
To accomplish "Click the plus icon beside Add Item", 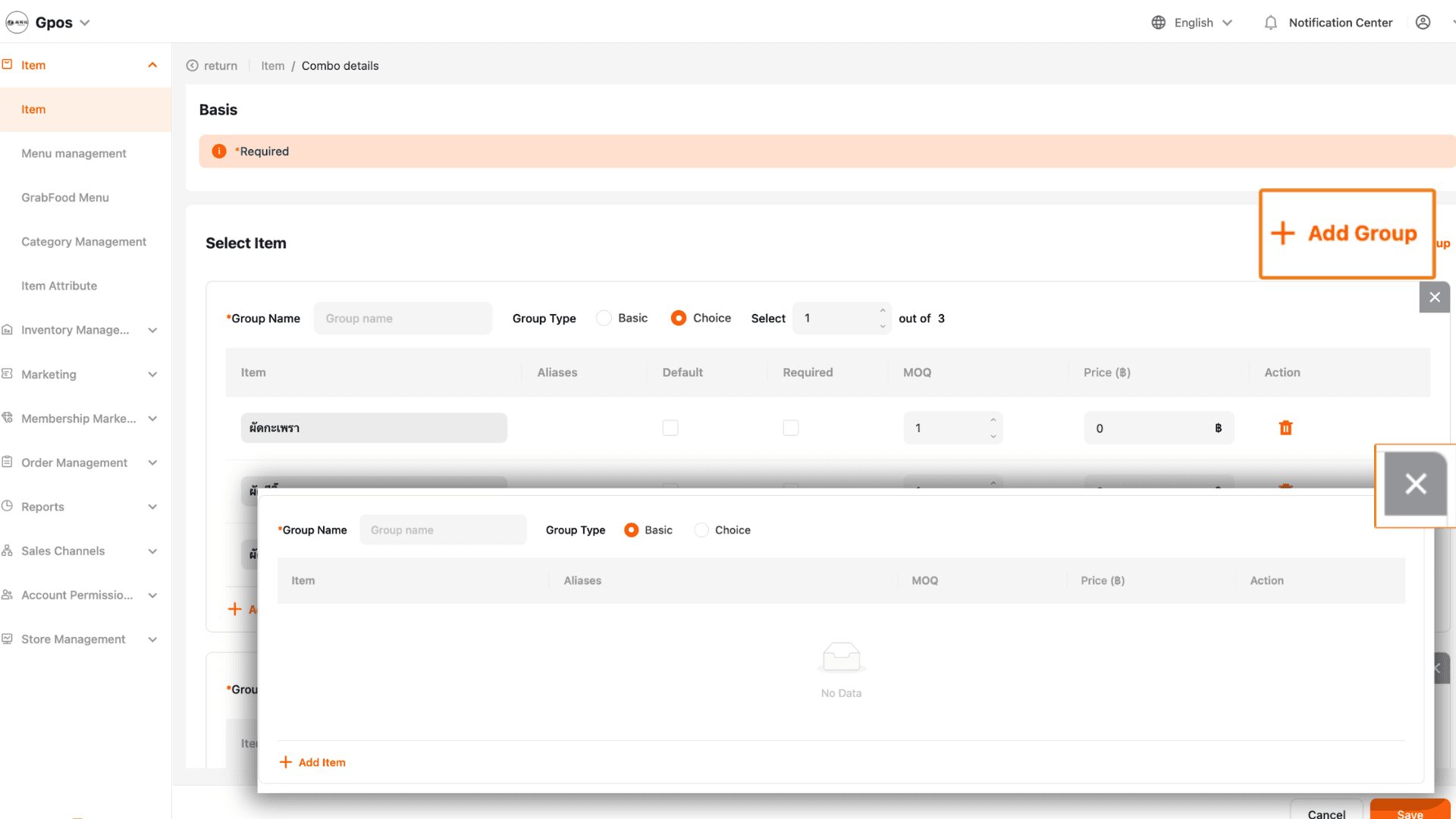I will point(286,762).
